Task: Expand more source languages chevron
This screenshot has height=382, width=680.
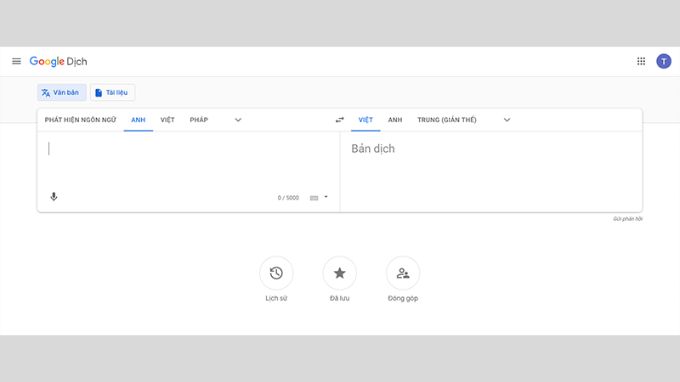Action: 238,120
